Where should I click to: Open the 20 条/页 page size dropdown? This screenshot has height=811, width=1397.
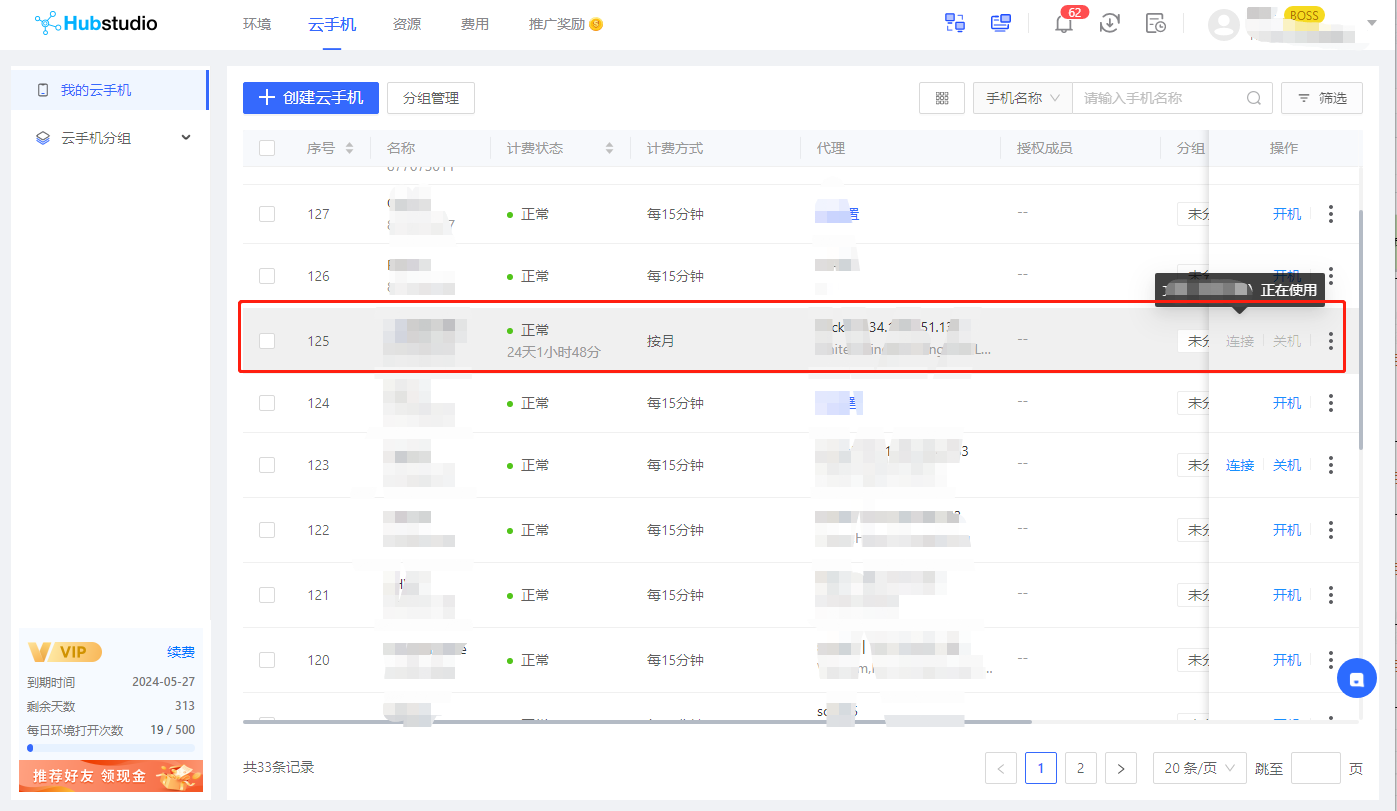click(x=1199, y=768)
